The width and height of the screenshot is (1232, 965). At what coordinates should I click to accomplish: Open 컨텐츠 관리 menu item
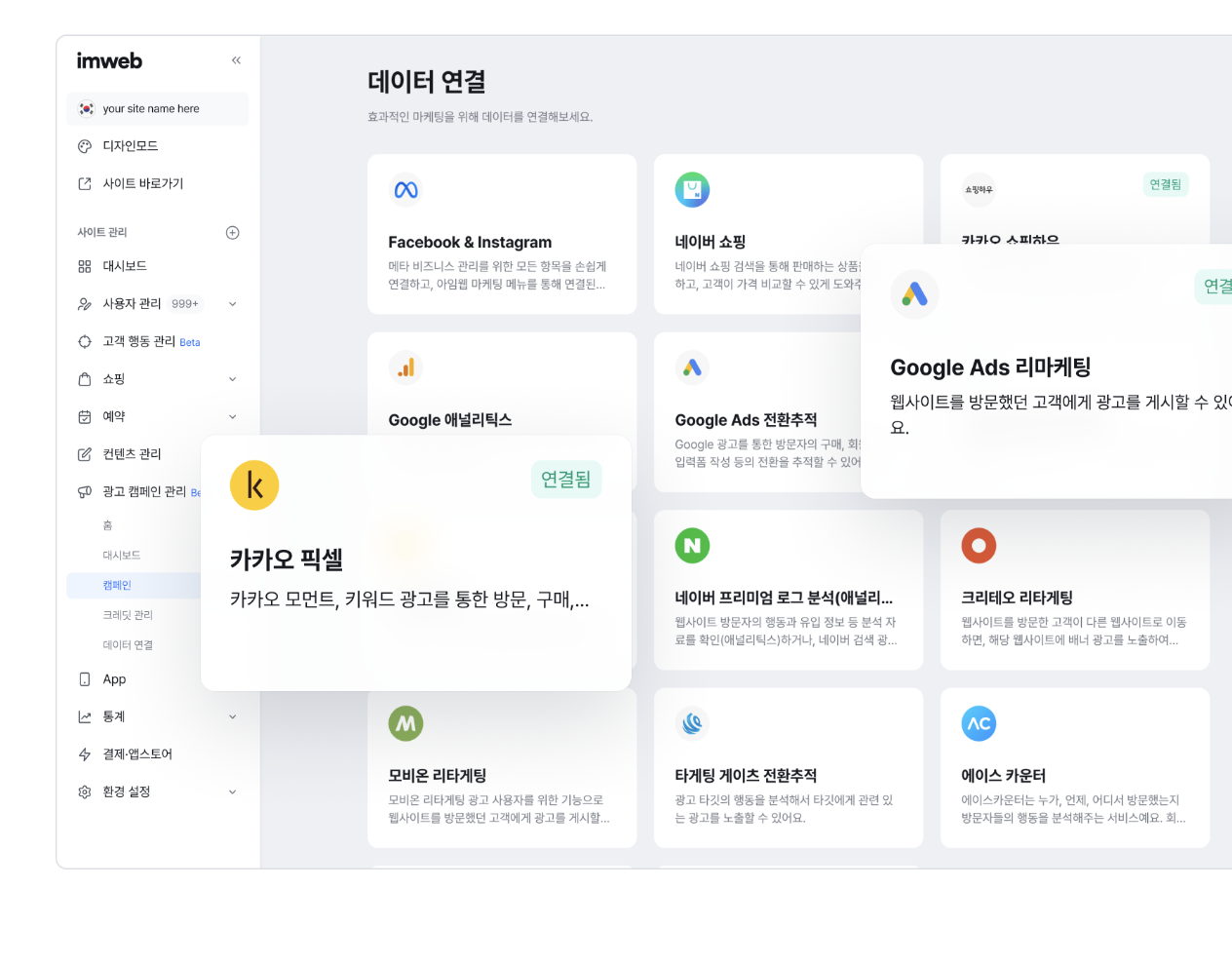point(133,454)
